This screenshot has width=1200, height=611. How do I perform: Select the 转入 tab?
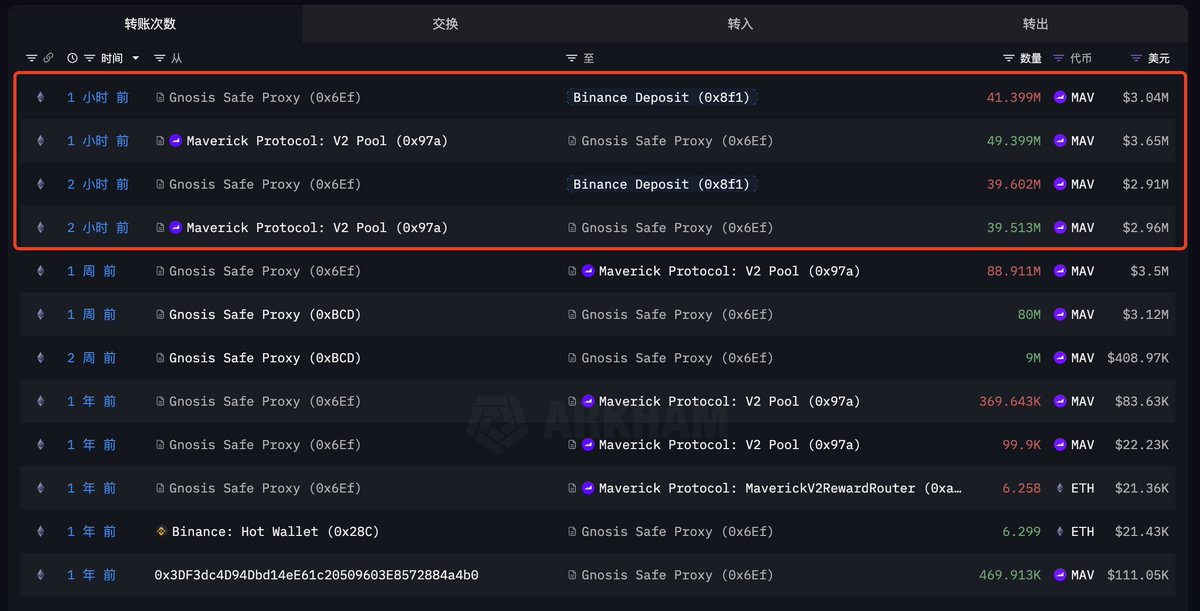point(740,23)
